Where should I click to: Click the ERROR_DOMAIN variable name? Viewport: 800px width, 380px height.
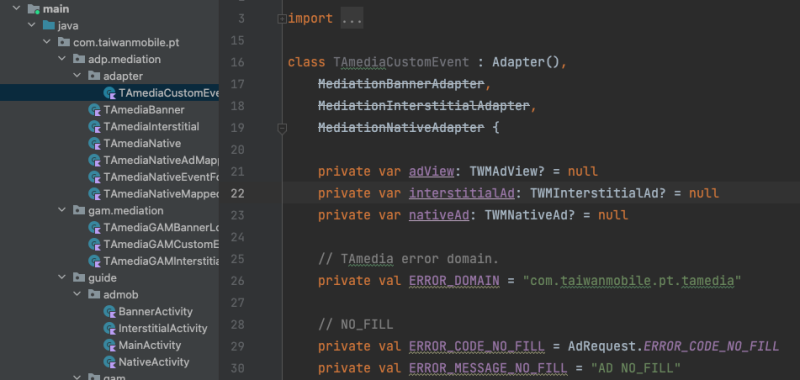click(x=454, y=281)
